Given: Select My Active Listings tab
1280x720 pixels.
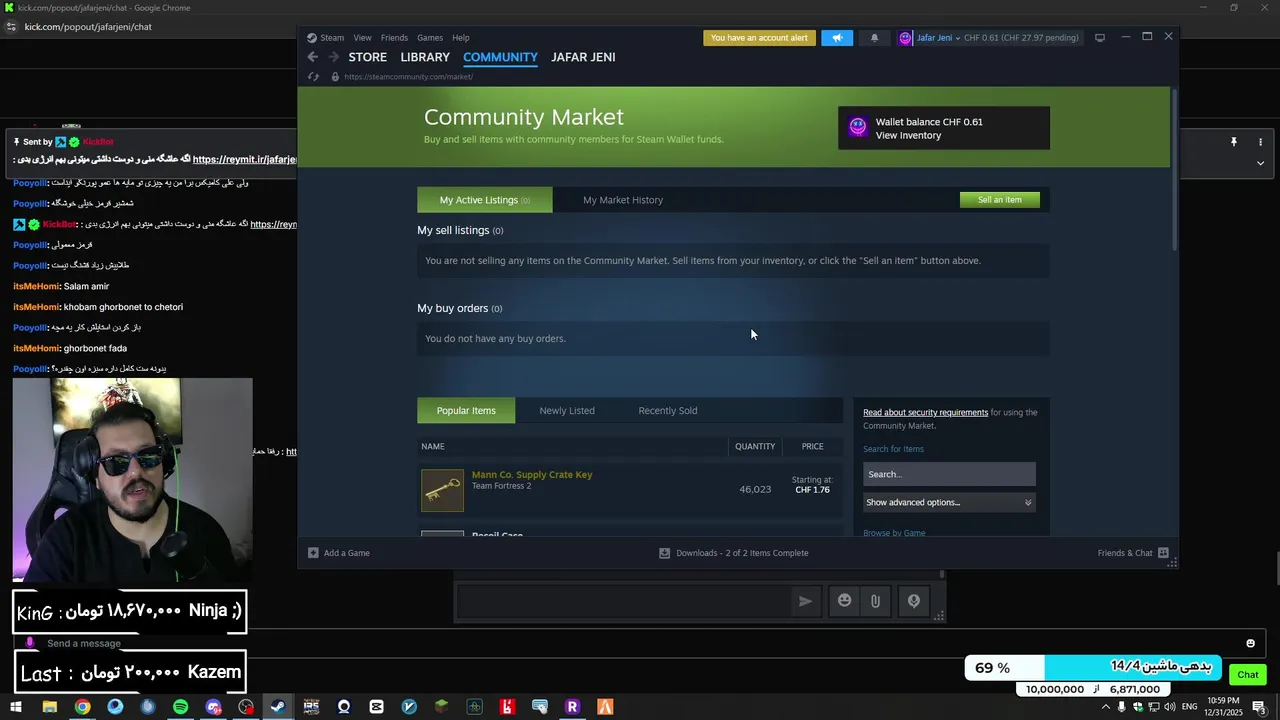Looking at the screenshot, I should tap(484, 200).
